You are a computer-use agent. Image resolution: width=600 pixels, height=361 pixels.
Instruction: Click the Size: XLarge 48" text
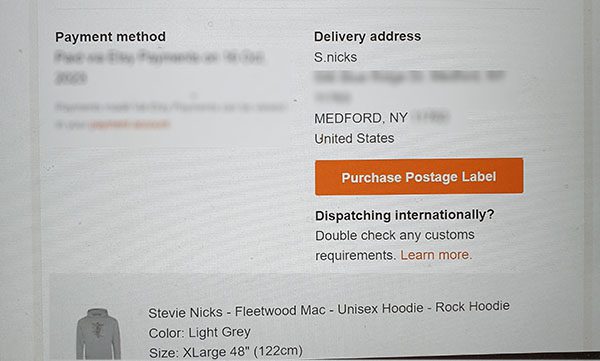pyautogui.click(x=225, y=351)
